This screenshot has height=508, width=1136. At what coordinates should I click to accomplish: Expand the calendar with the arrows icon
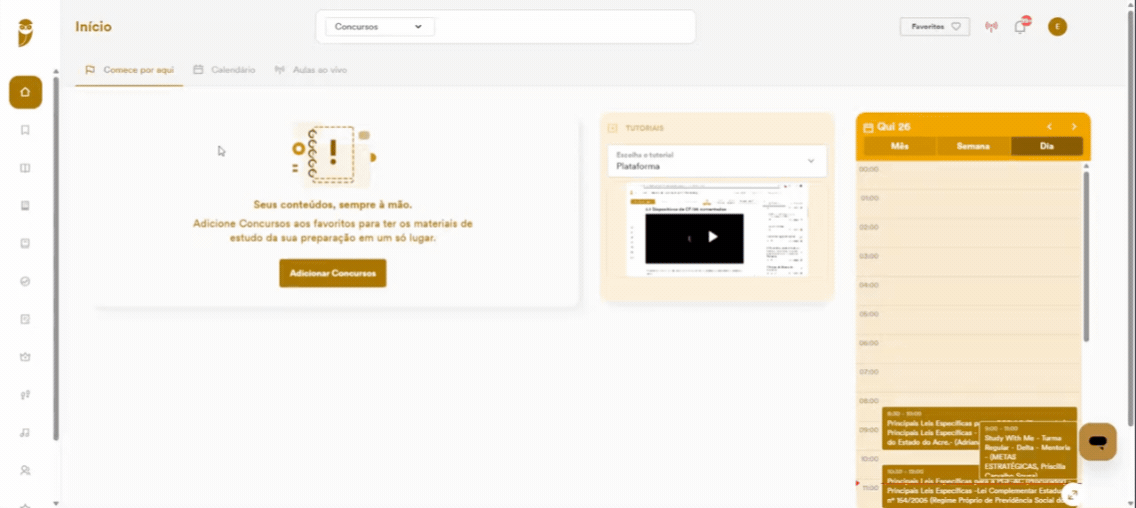pos(1073,496)
